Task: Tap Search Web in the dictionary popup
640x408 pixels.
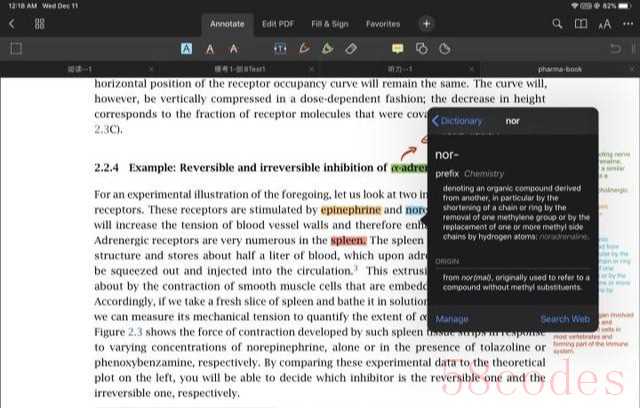Action: (565, 319)
